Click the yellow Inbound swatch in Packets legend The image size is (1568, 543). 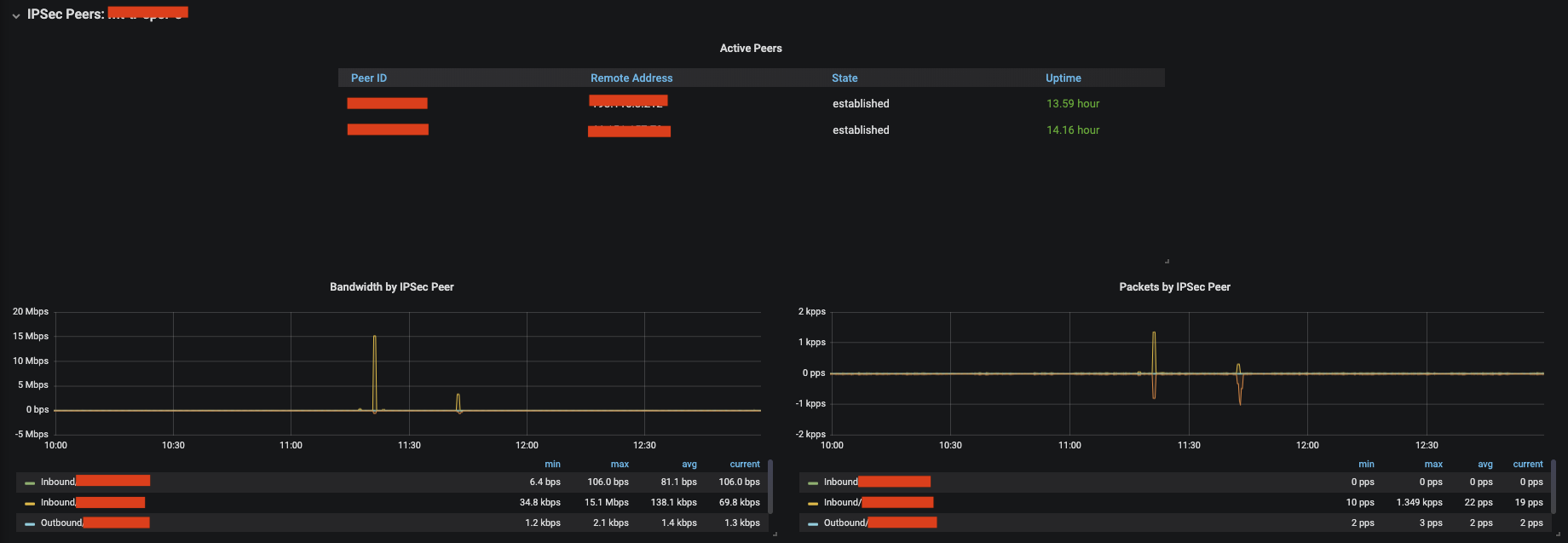pyautogui.click(x=813, y=503)
